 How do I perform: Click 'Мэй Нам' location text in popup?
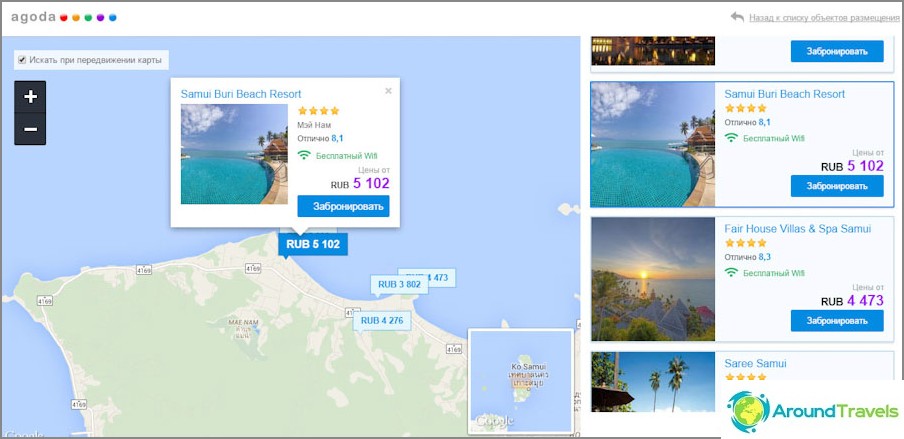(314, 125)
